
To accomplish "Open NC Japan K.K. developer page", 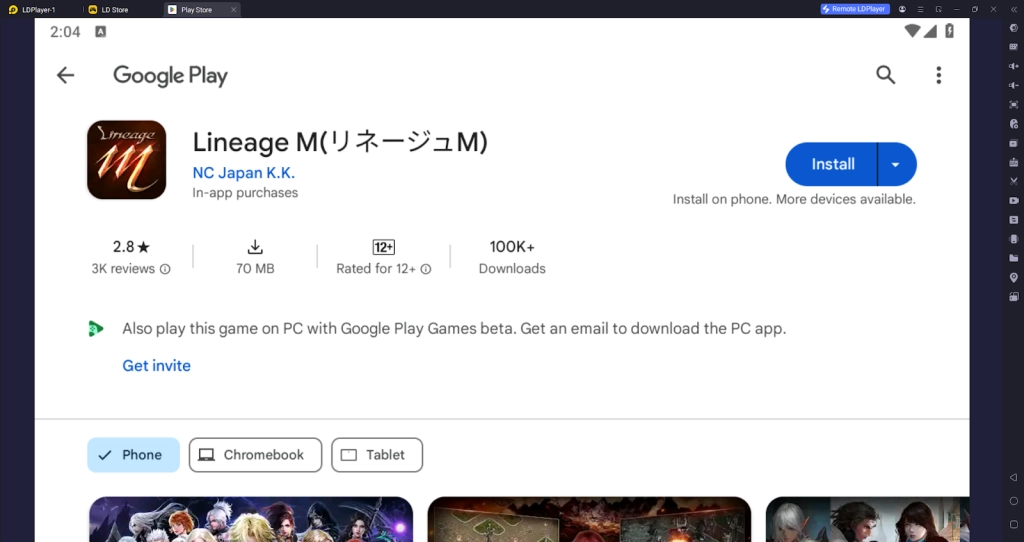I will tap(244, 173).
